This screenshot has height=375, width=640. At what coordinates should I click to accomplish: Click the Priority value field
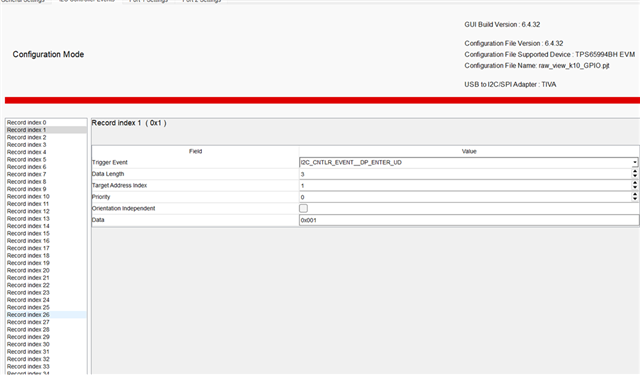[465, 197]
